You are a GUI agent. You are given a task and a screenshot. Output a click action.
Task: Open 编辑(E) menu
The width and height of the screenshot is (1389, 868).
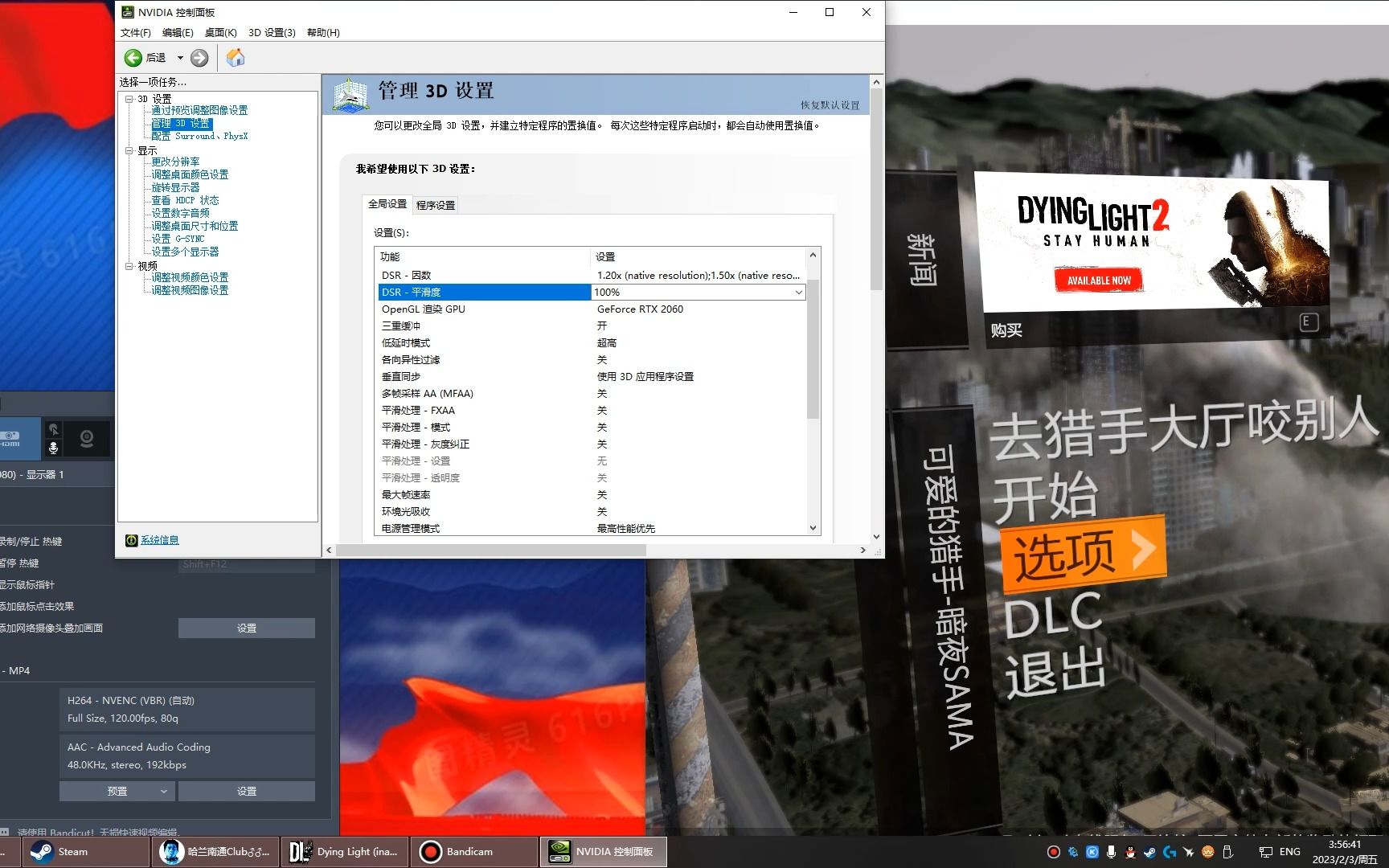178,33
